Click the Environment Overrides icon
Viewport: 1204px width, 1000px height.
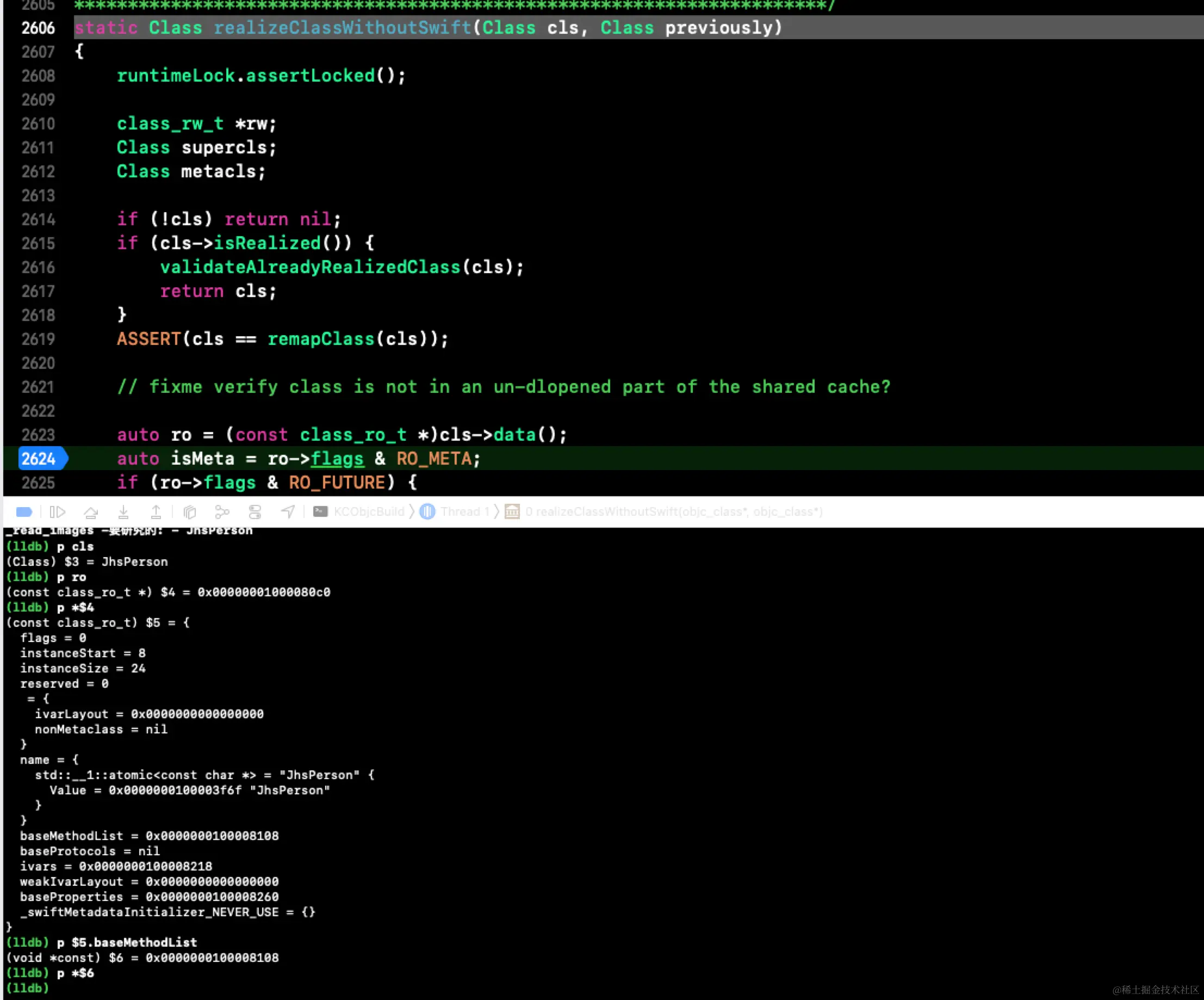255,512
